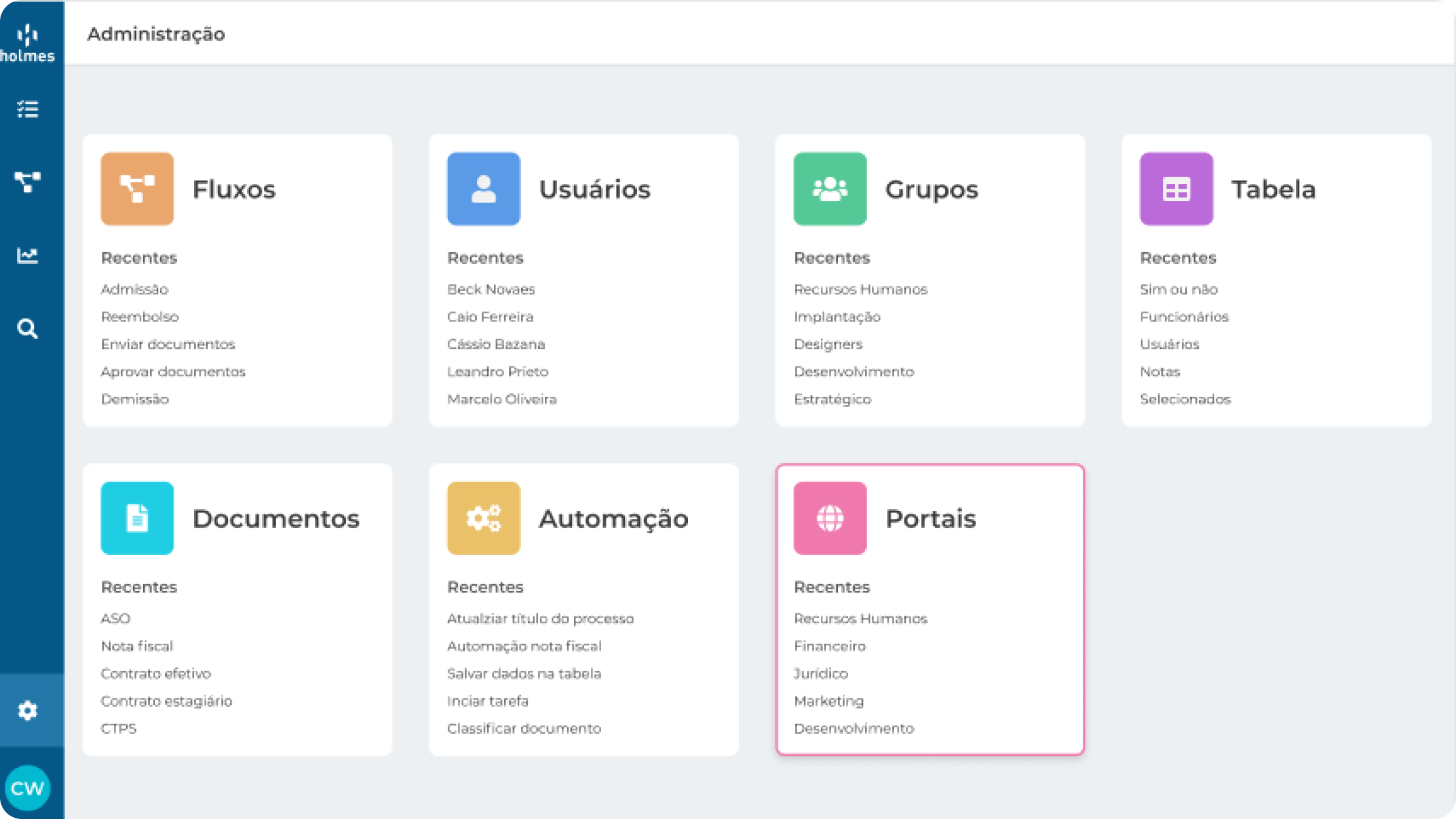Viewport: 1456px width, 819px height.
Task: Click the cyan Documentos icon
Action: 137,518
